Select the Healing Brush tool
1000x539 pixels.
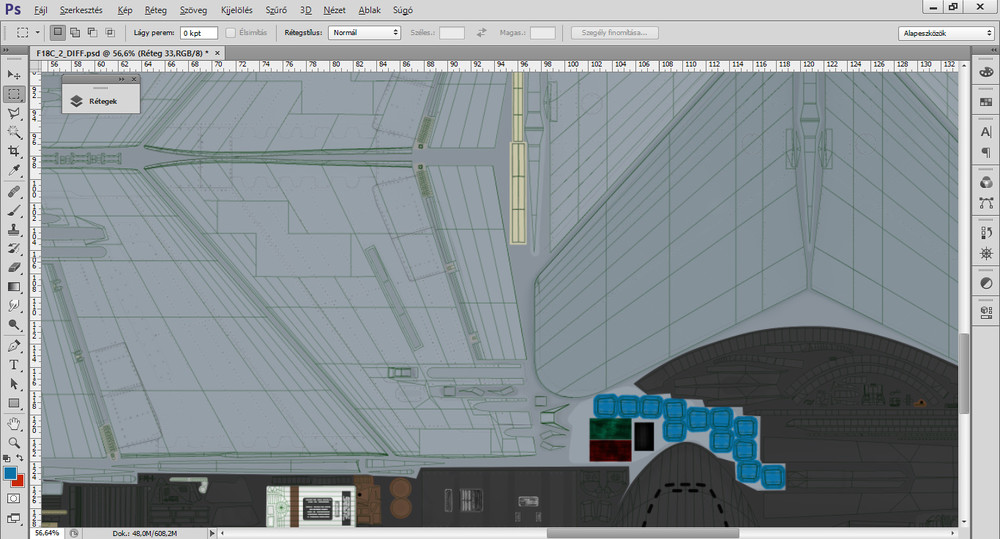(14, 191)
